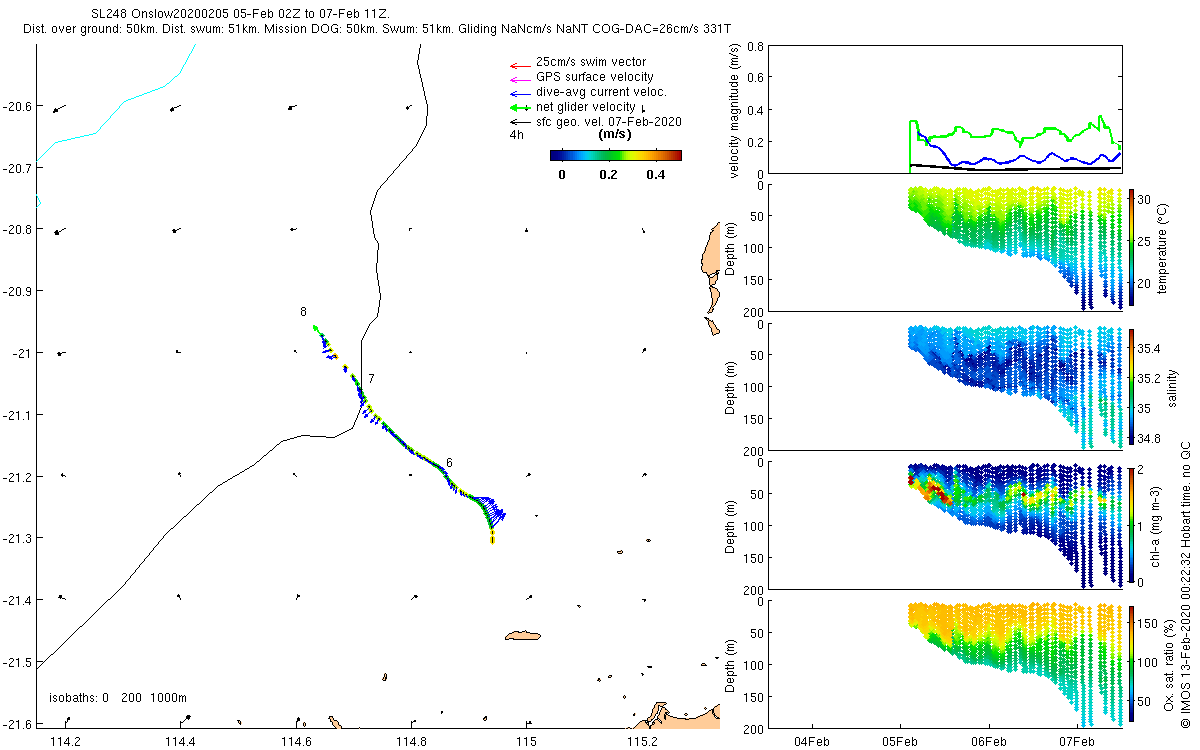Click track day marker '7' on the map
Viewport: 1200px width, 750px height.
coord(371,378)
